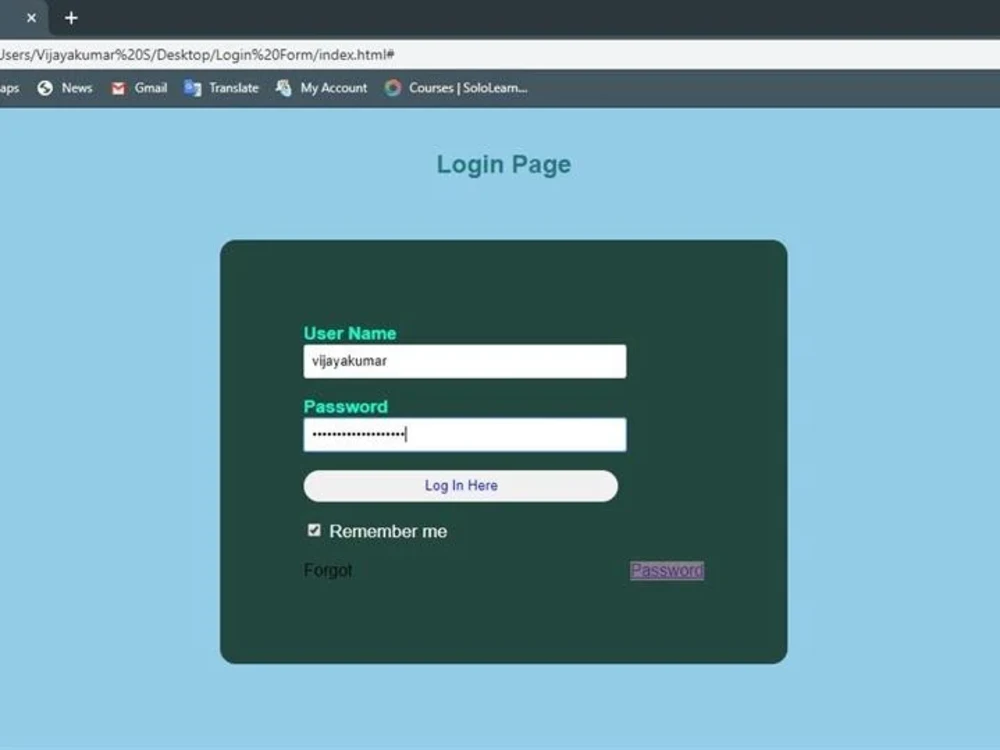Click the red Gmail envelope icon

point(119,88)
